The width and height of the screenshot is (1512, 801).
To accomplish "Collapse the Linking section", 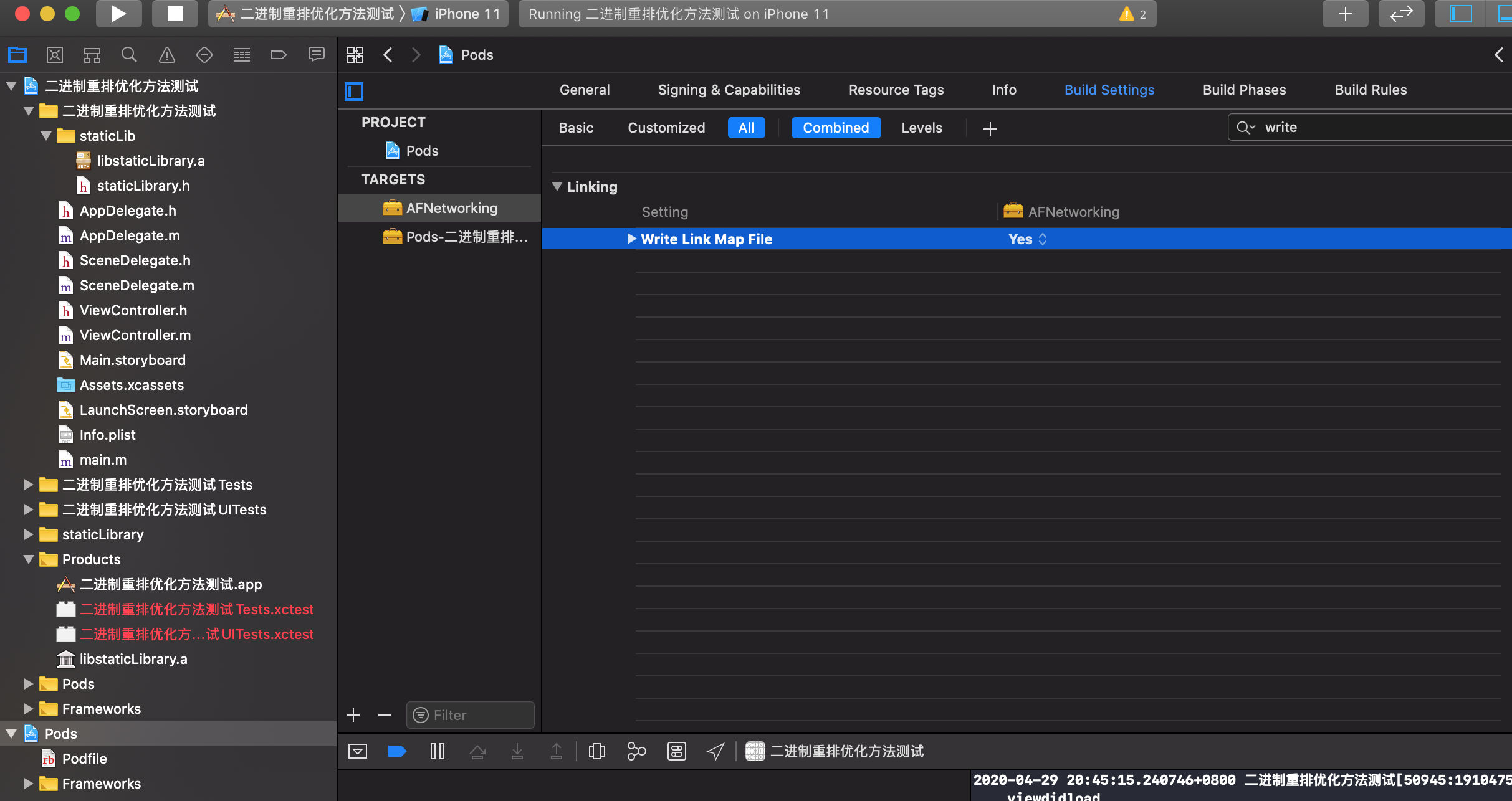I will [x=557, y=186].
